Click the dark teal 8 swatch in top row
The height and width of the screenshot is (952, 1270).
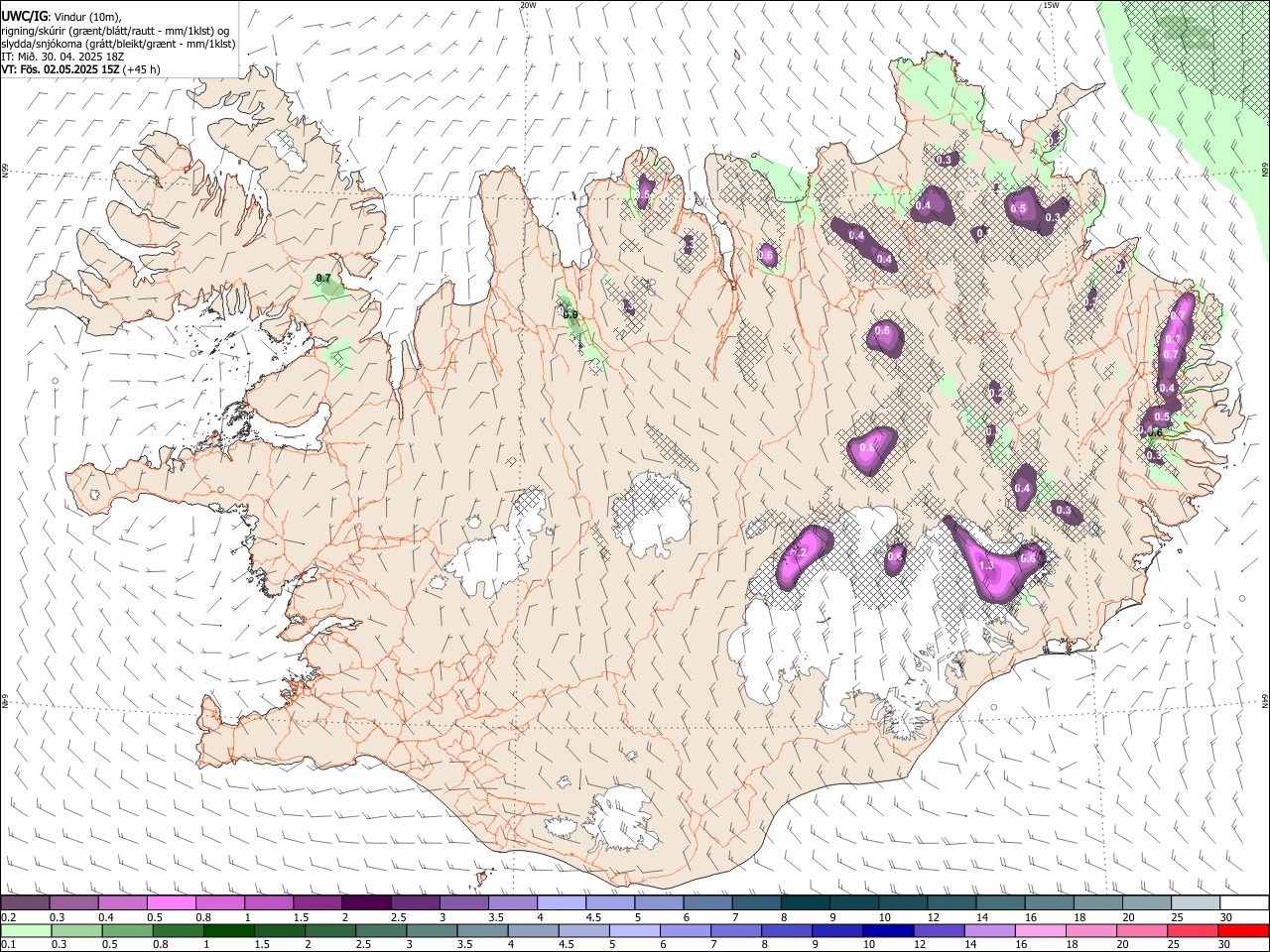[804, 902]
